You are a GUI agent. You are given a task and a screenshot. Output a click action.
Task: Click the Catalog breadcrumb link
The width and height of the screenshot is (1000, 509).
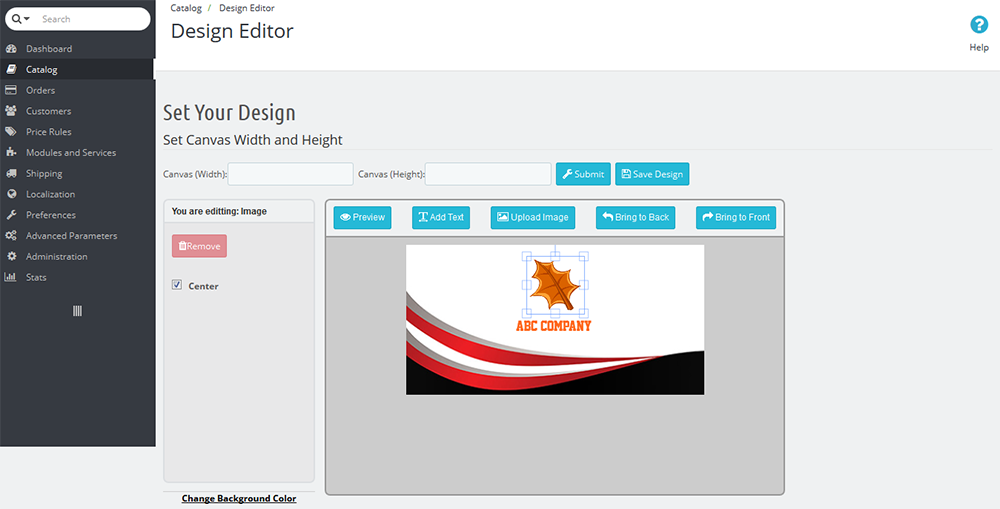coord(186,8)
